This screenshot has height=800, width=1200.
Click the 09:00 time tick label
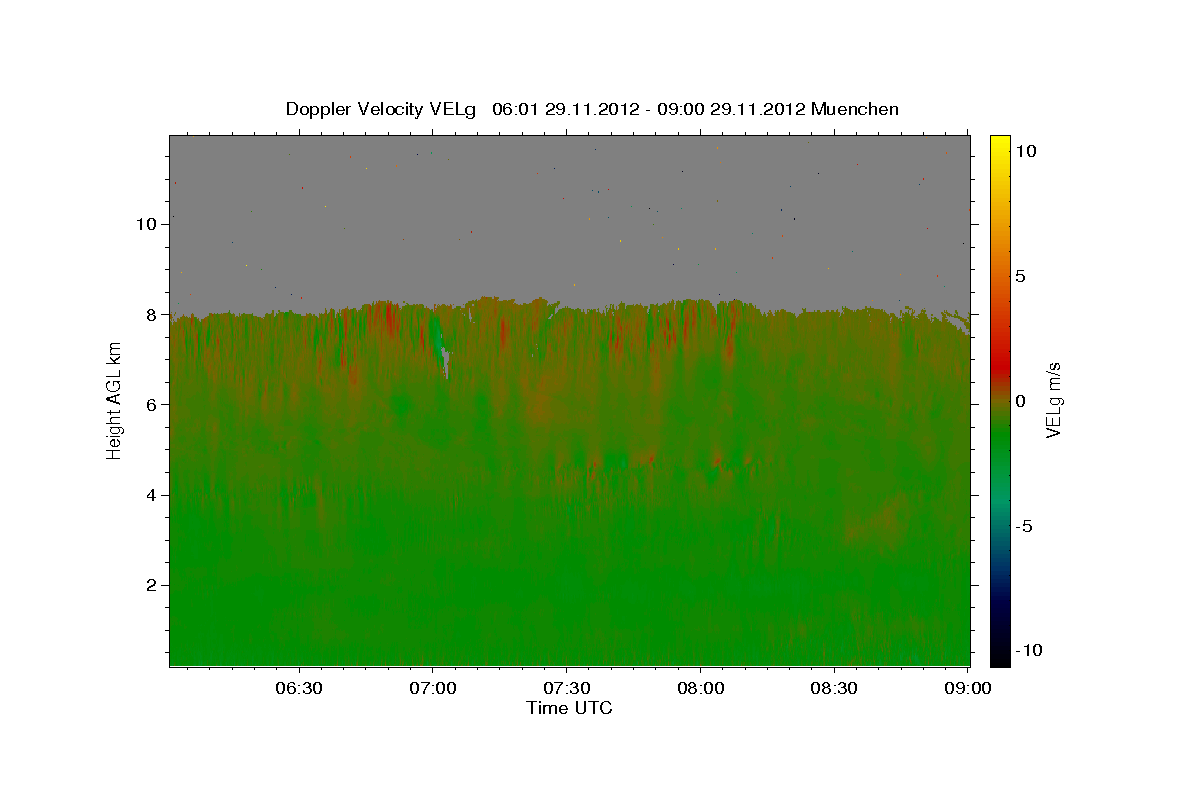(x=968, y=689)
